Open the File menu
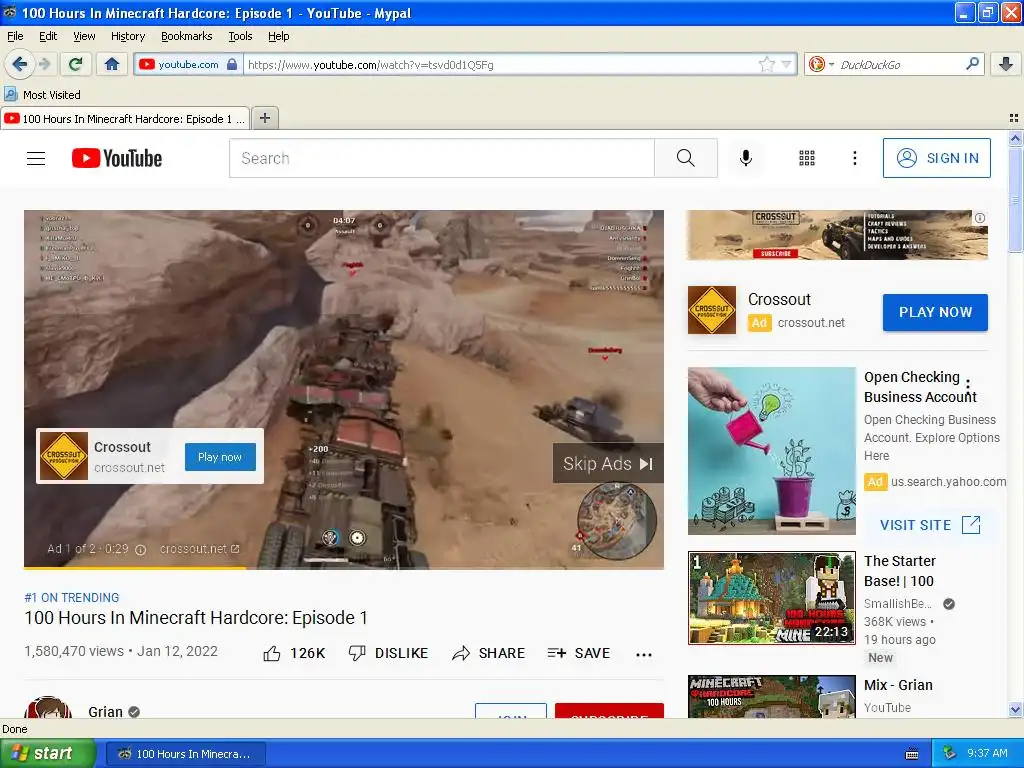 pyautogui.click(x=15, y=36)
